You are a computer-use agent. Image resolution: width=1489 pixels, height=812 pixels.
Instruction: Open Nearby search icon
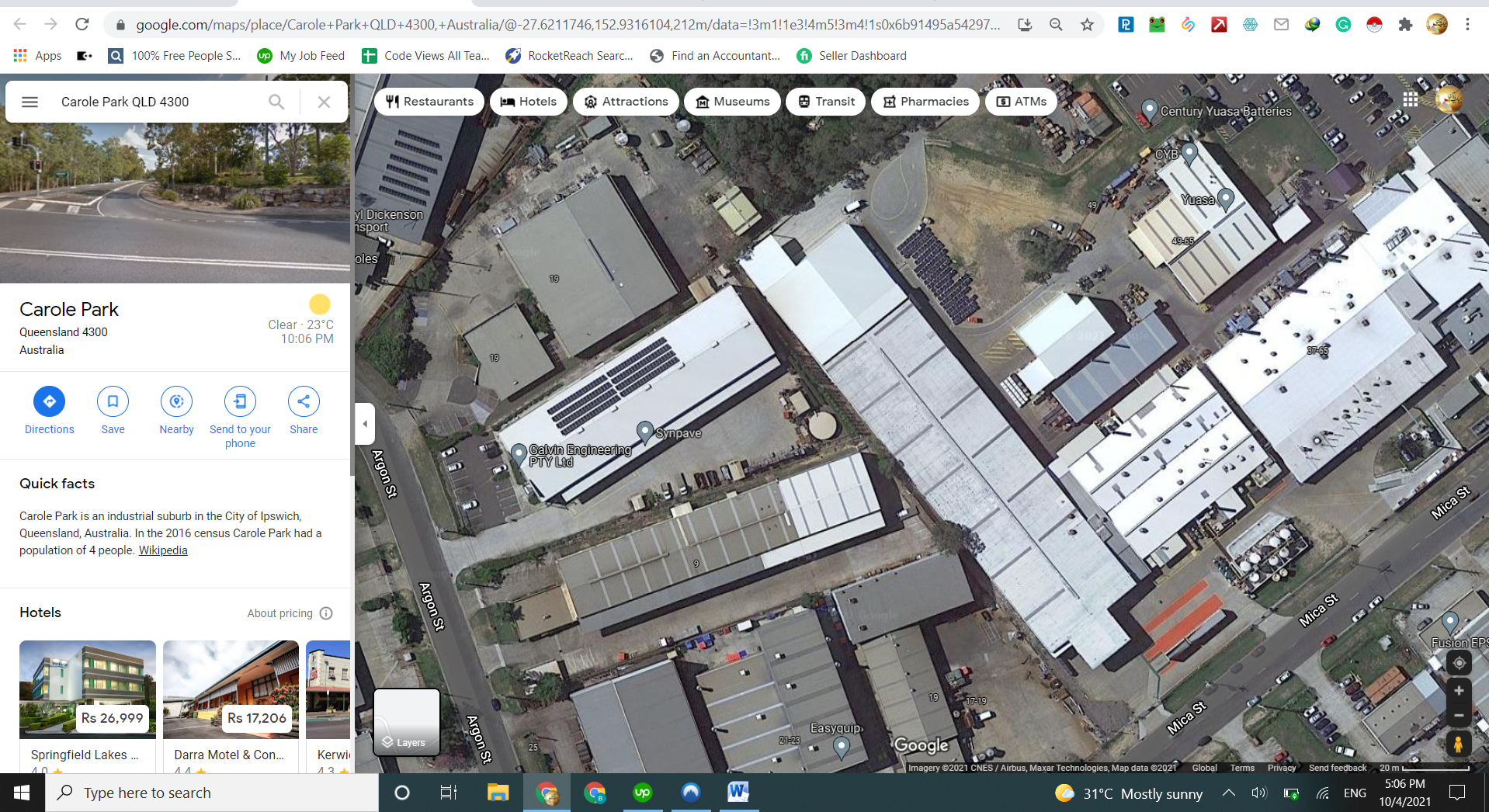176,401
